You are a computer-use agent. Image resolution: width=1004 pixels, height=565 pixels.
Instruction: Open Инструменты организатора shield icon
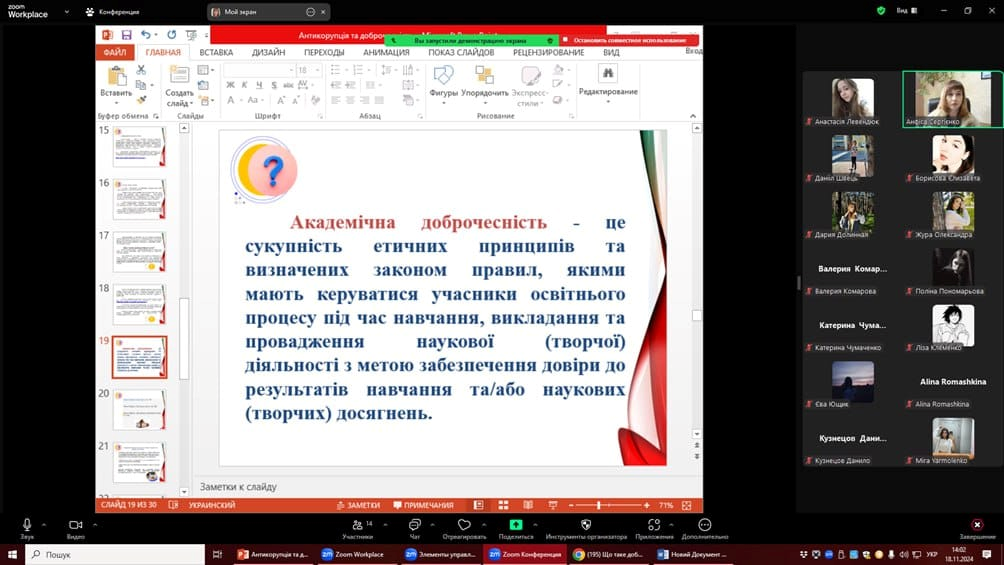586,525
